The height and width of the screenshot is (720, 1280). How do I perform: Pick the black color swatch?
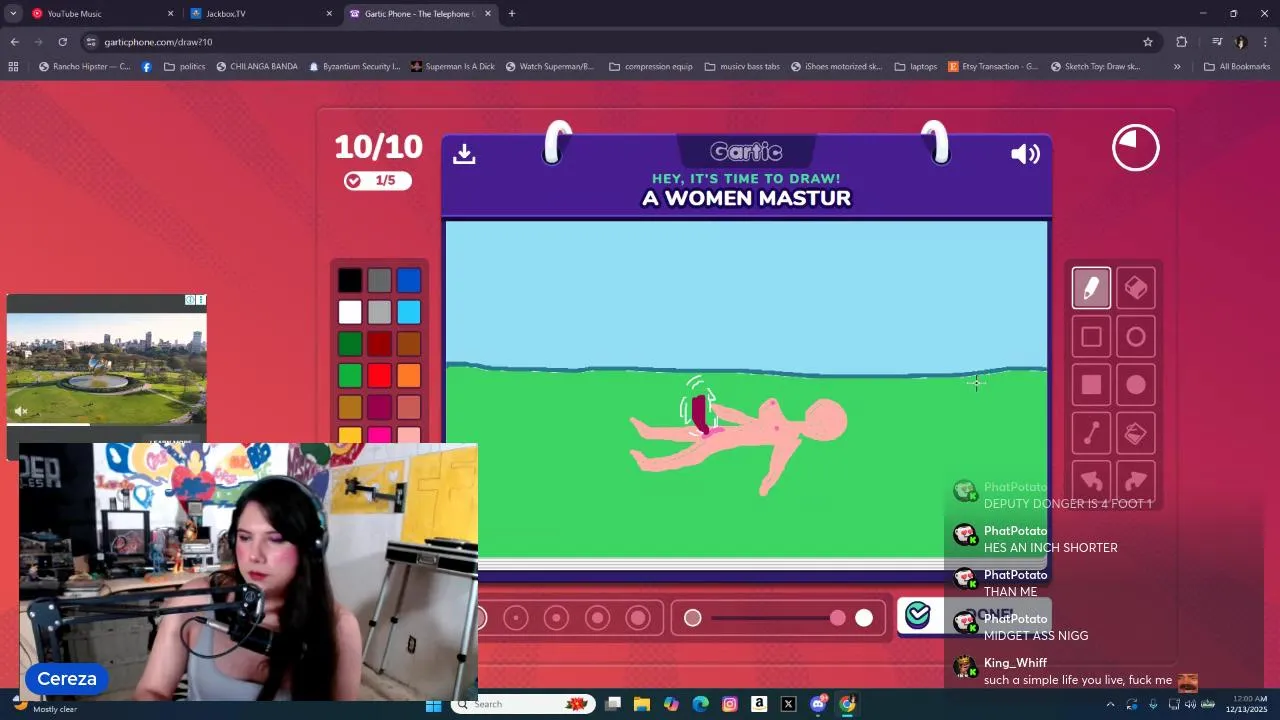click(349, 281)
